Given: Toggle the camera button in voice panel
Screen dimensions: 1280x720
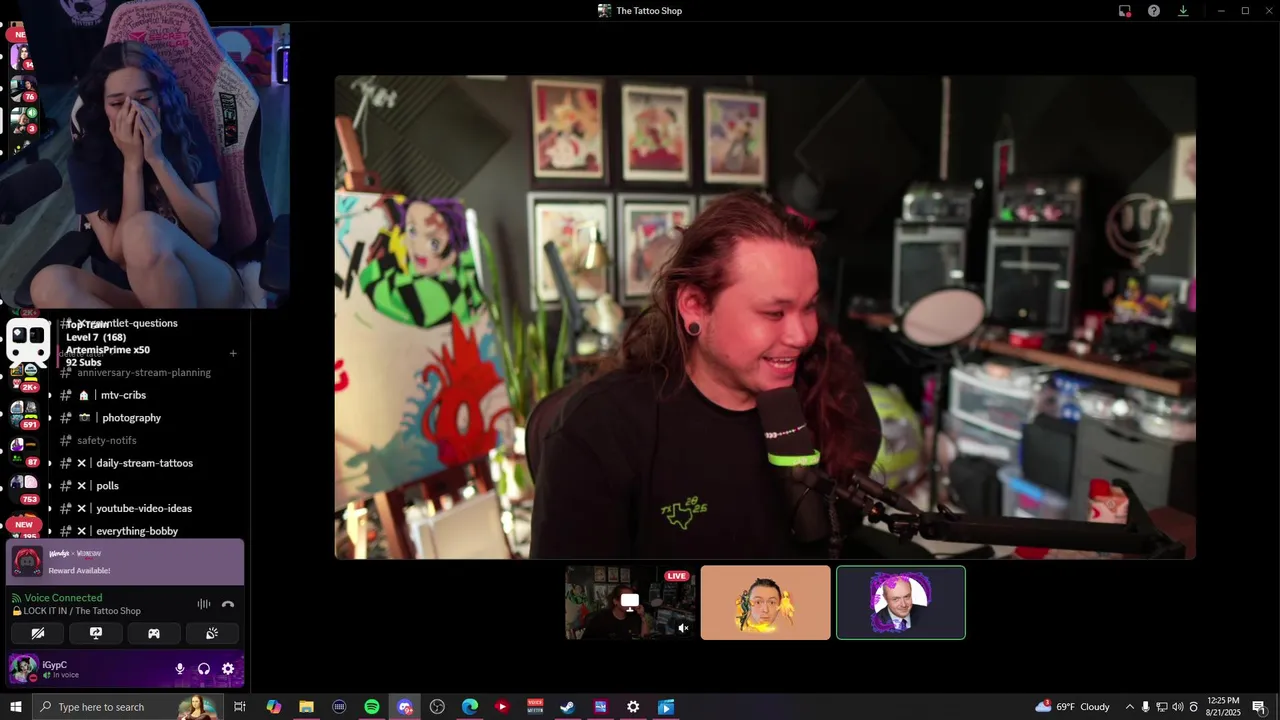Looking at the screenshot, I should [38, 633].
